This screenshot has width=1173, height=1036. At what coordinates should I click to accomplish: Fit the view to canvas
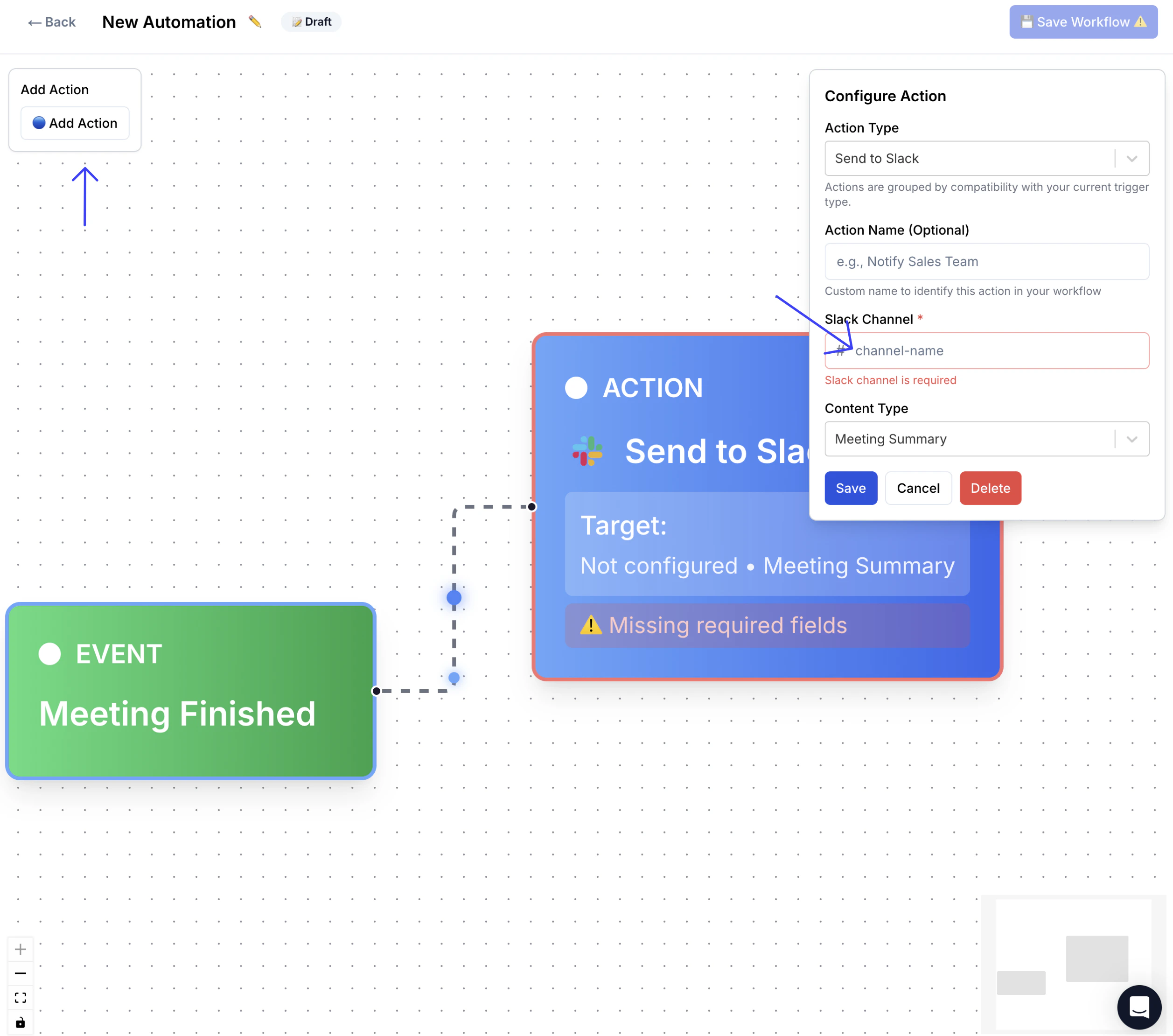point(20,998)
